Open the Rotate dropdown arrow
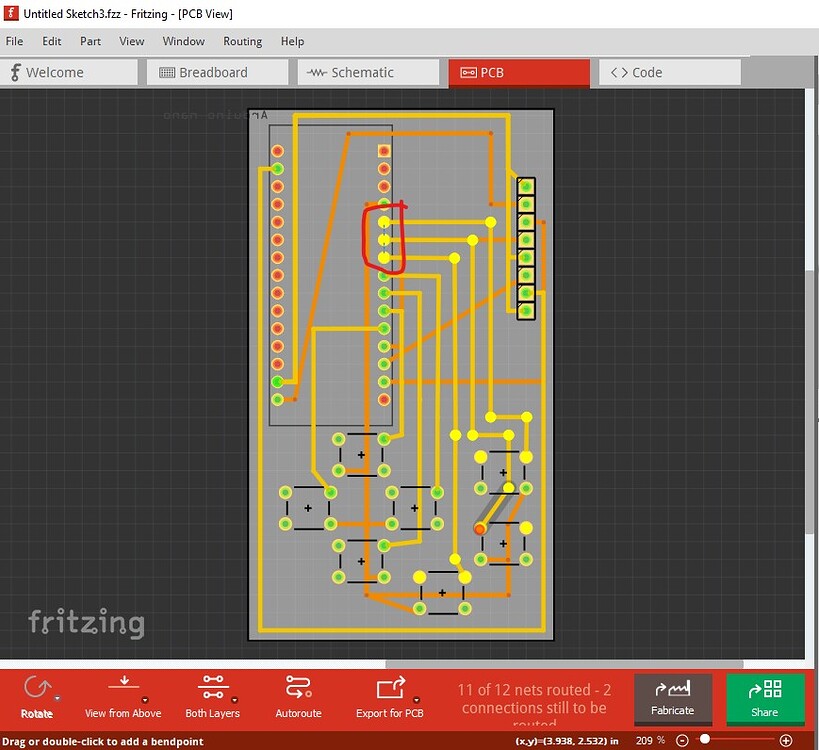The width and height of the screenshot is (819, 750). coord(57,698)
